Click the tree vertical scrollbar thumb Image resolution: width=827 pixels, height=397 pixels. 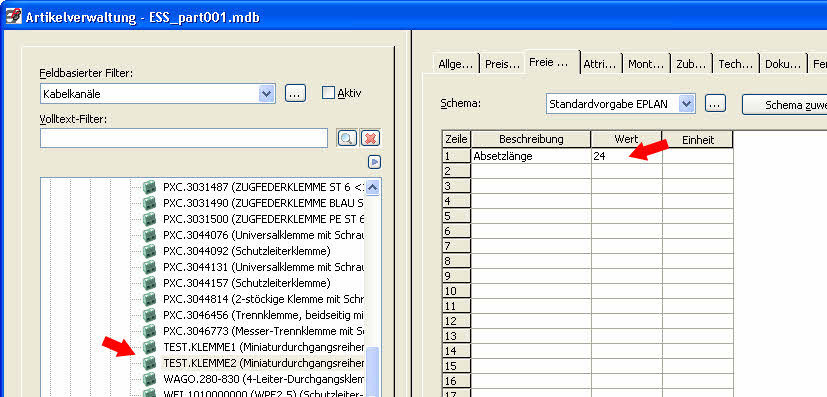pyautogui.click(x=372, y=371)
